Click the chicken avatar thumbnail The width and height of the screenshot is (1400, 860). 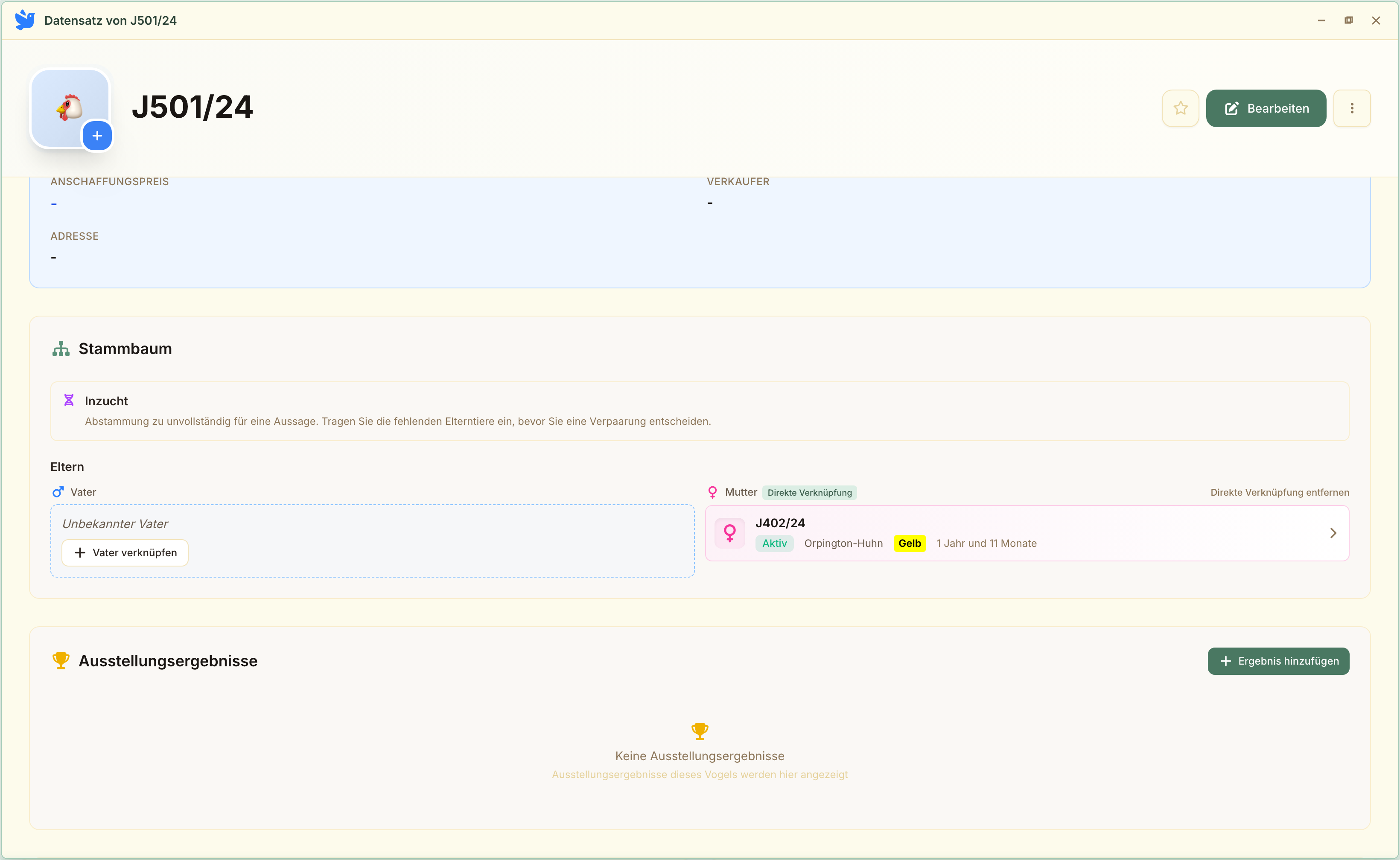coord(70,107)
